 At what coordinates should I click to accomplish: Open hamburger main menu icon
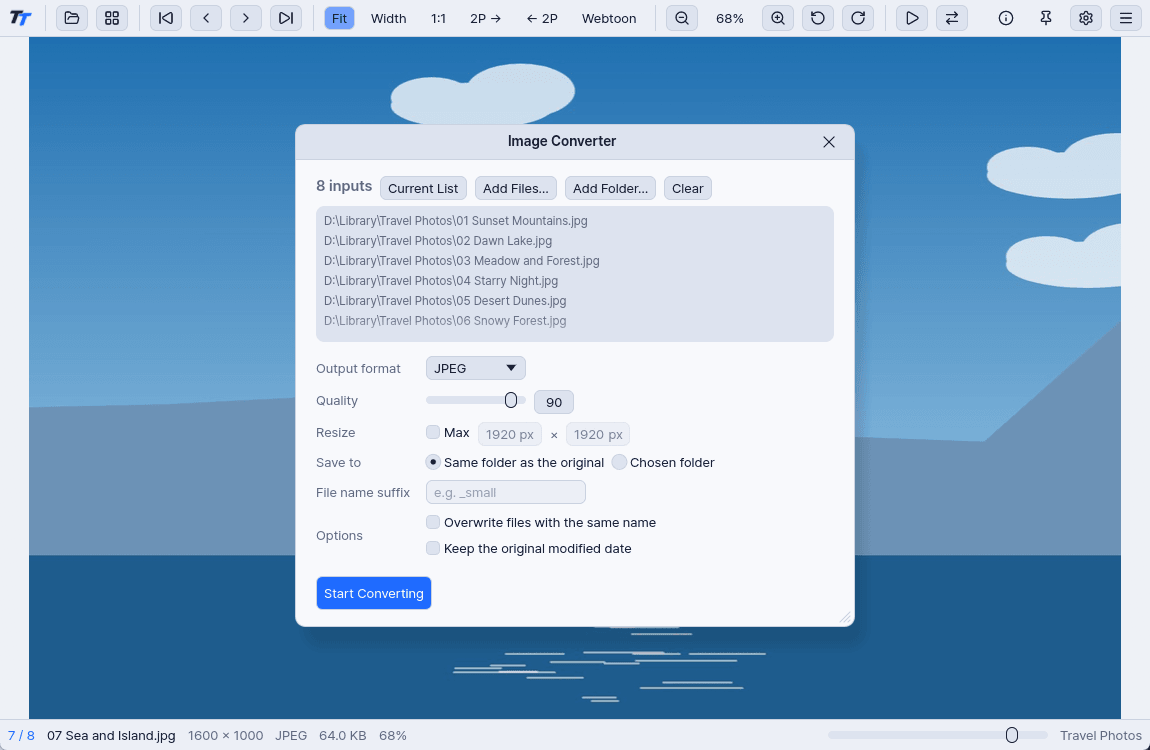click(x=1126, y=18)
